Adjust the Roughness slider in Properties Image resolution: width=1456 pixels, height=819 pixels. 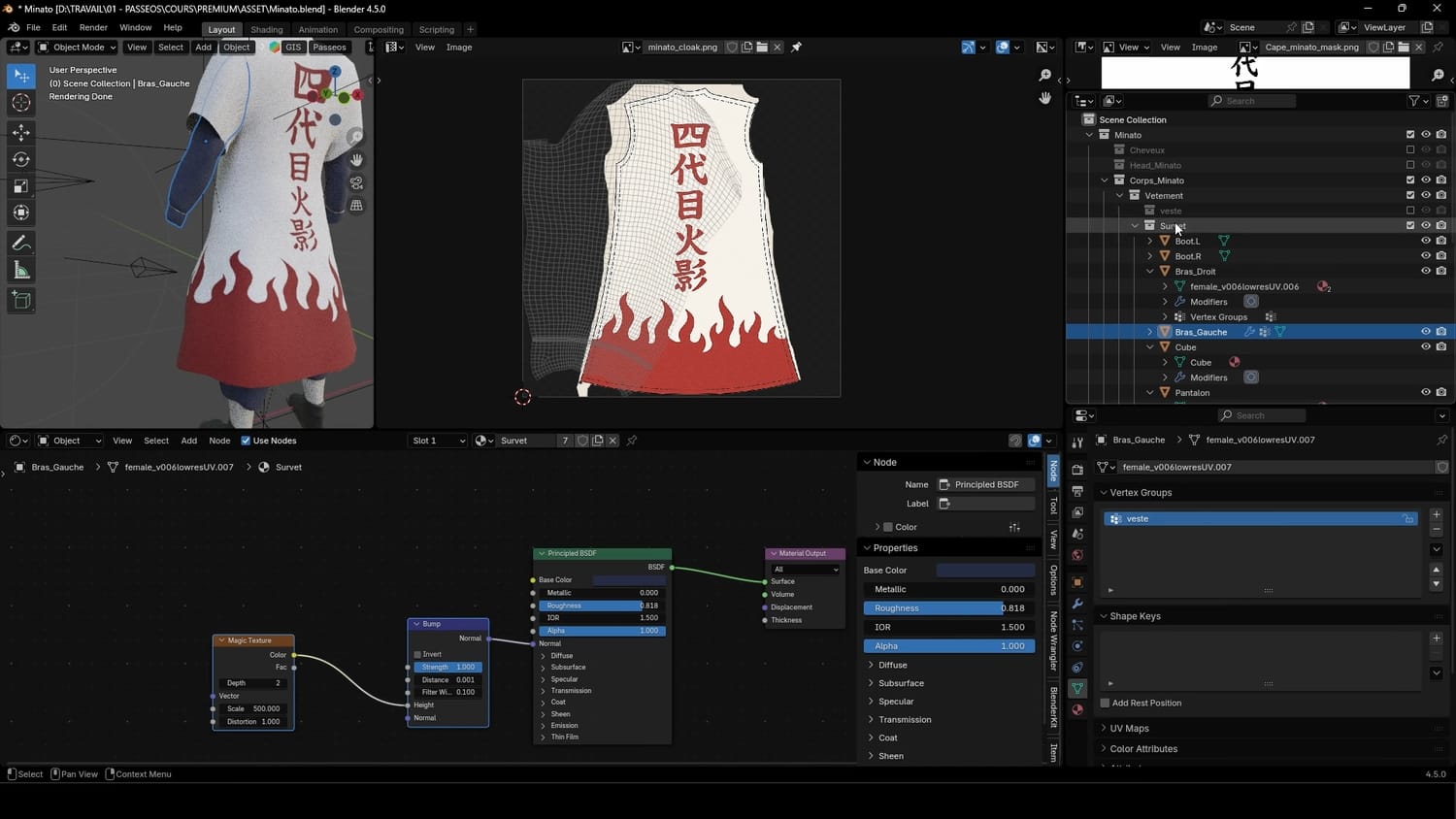tap(948, 608)
